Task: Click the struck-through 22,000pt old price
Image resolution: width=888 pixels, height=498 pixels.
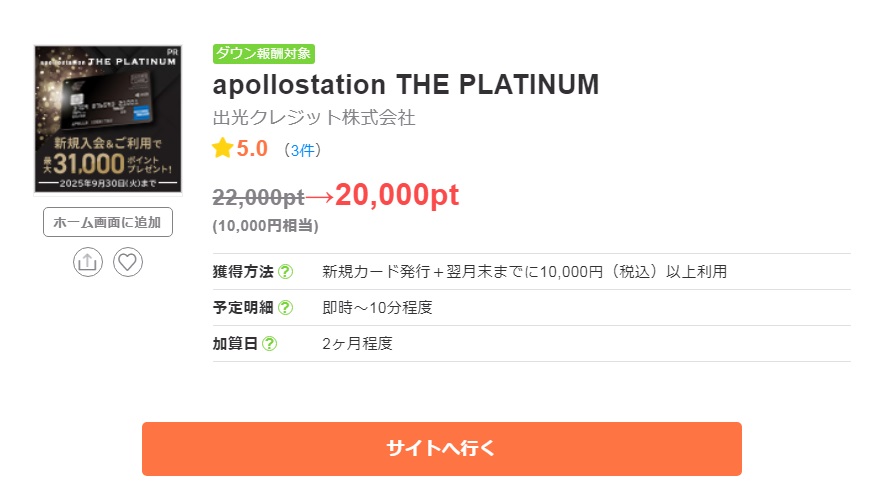Action: pos(258,197)
